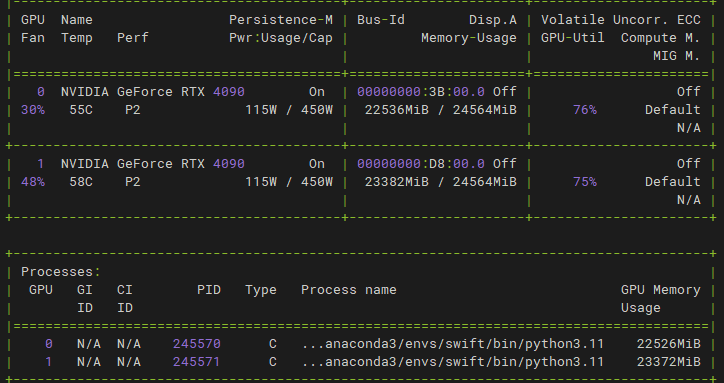Click GPU 1 temperature reading 58C
Viewport: 724px width, 383px height.
coord(81,182)
